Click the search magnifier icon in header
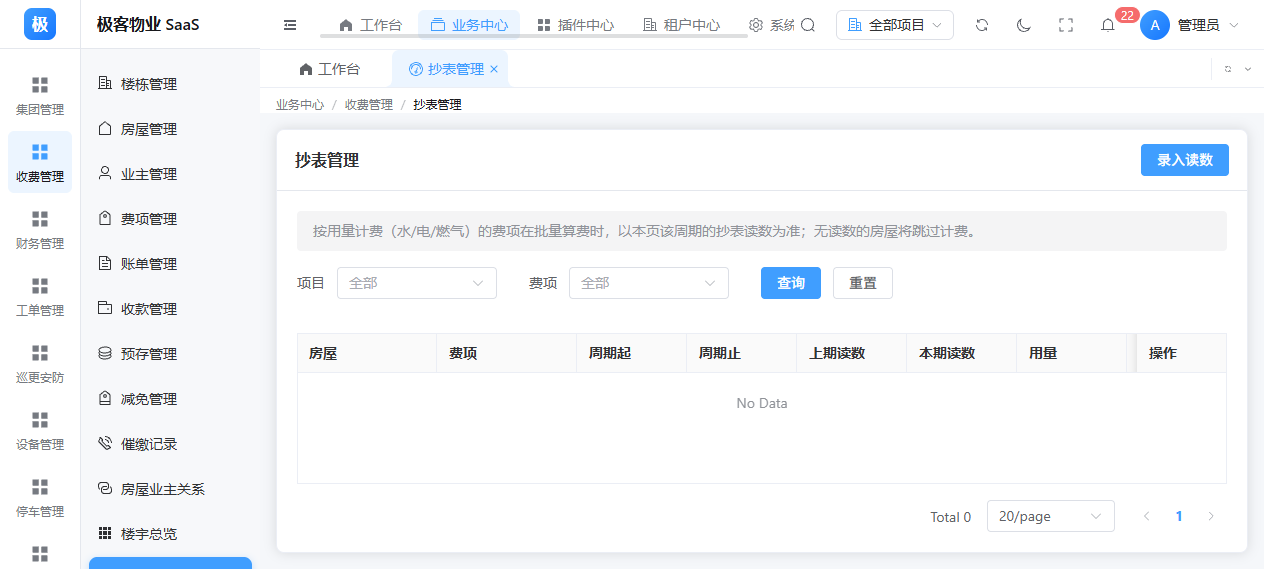The image size is (1264, 569). click(808, 25)
